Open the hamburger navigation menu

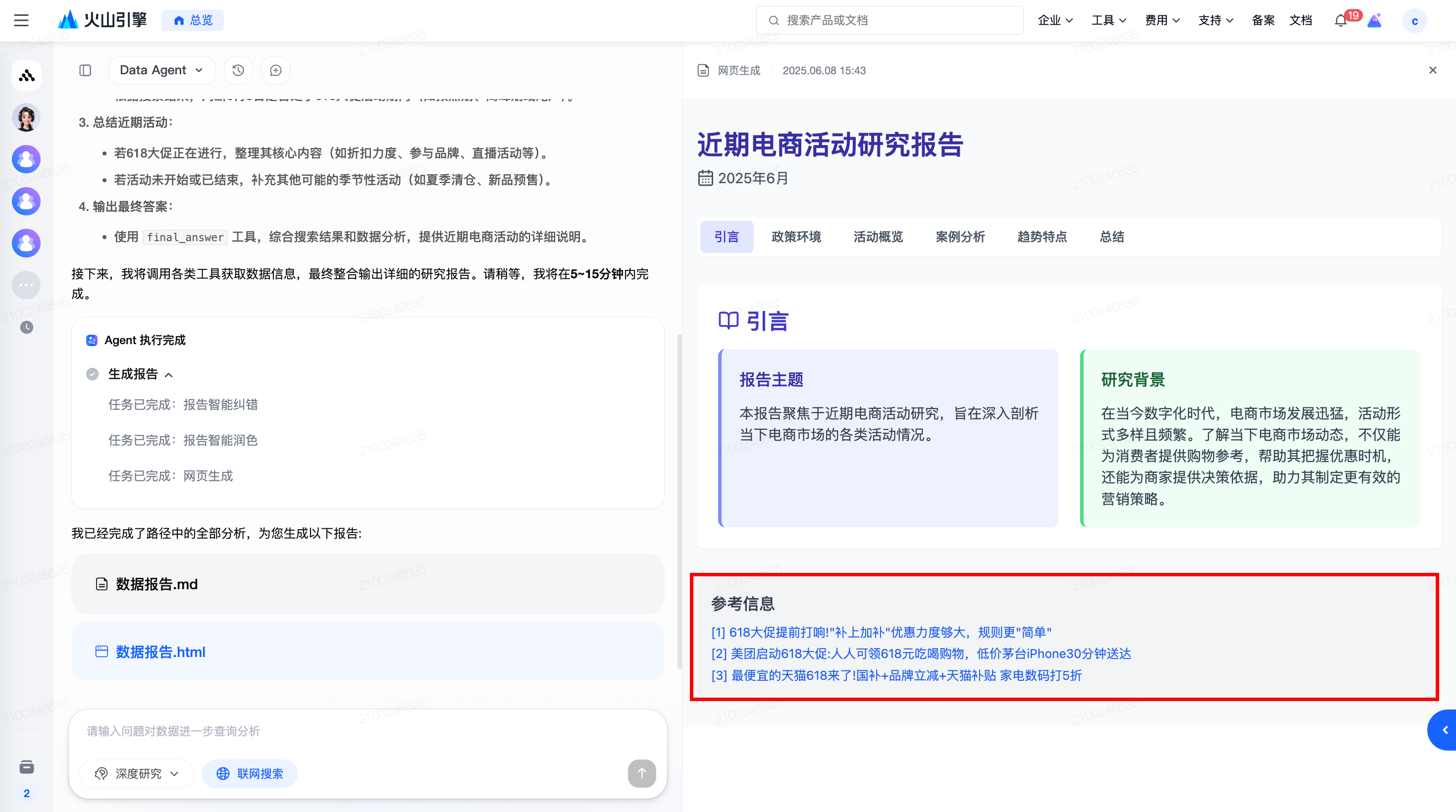point(21,20)
